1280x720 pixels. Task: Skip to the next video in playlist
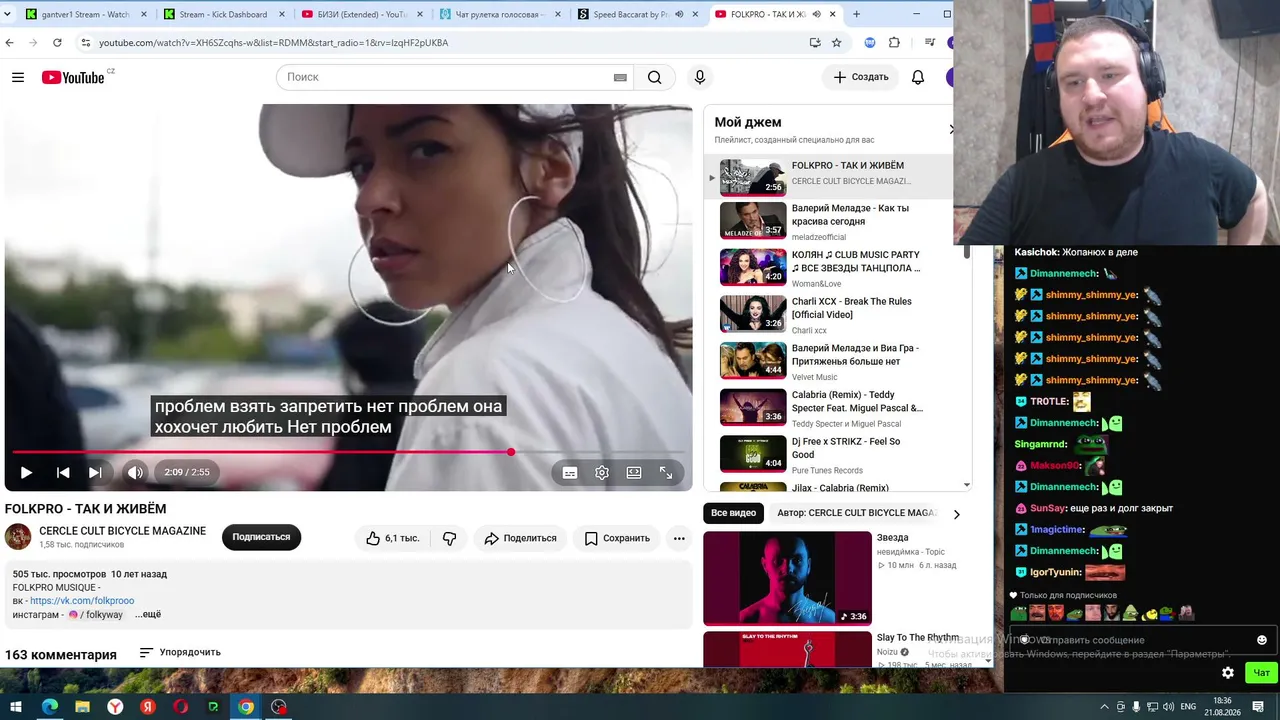(95, 472)
